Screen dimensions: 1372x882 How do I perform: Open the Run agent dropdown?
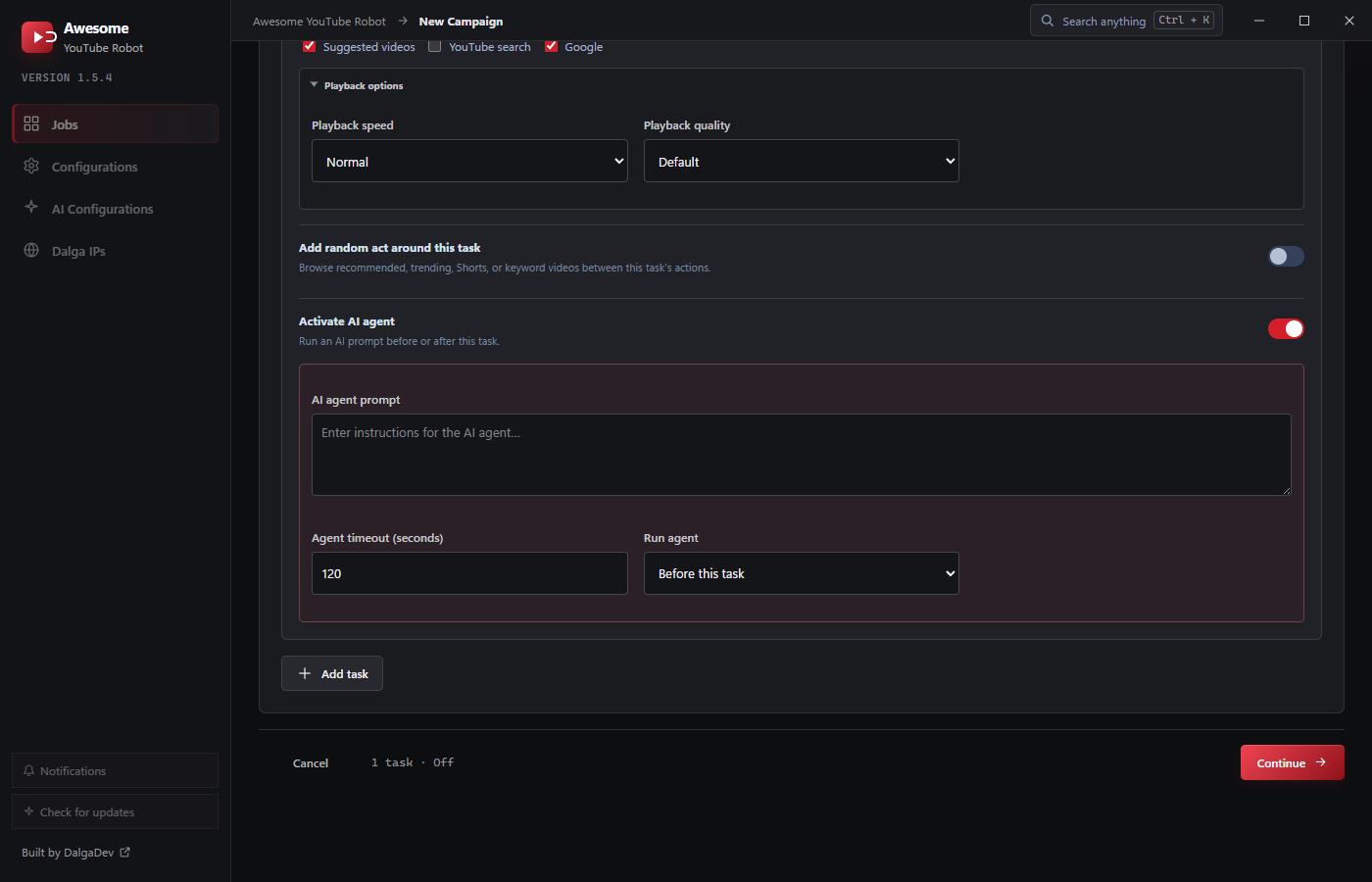tap(802, 573)
